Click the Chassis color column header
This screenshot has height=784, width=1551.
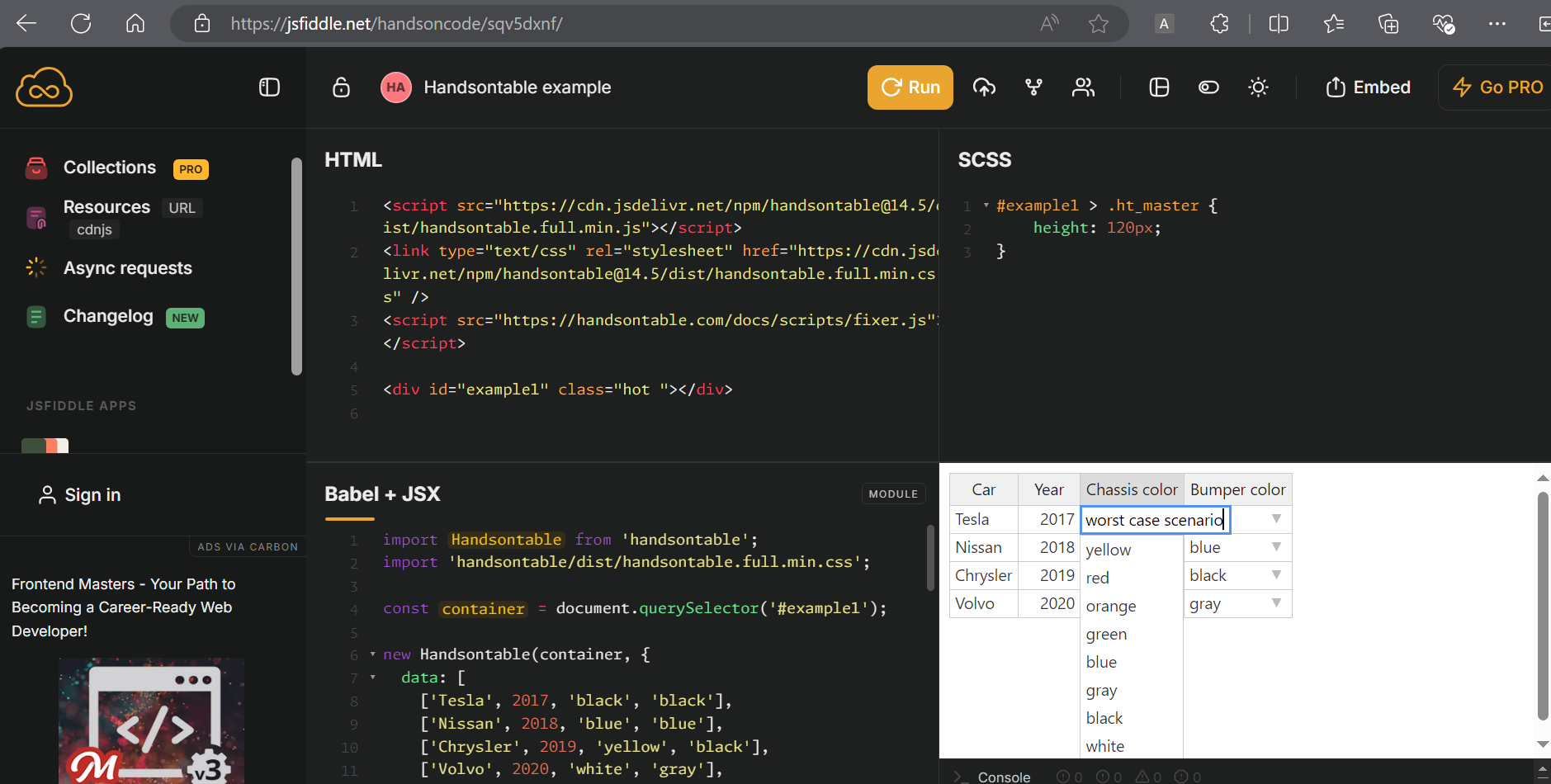point(1132,489)
